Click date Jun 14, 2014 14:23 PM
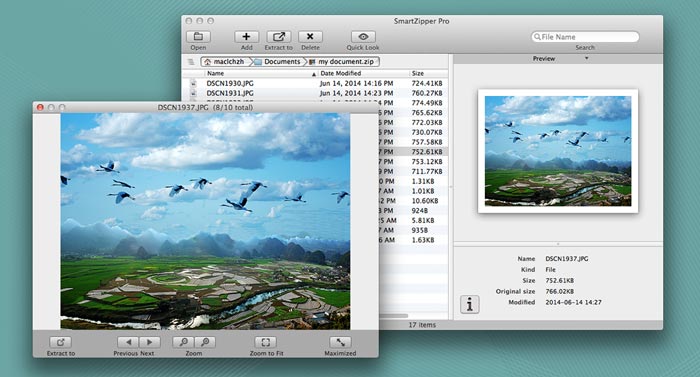The height and width of the screenshot is (377, 700). click(x=356, y=93)
